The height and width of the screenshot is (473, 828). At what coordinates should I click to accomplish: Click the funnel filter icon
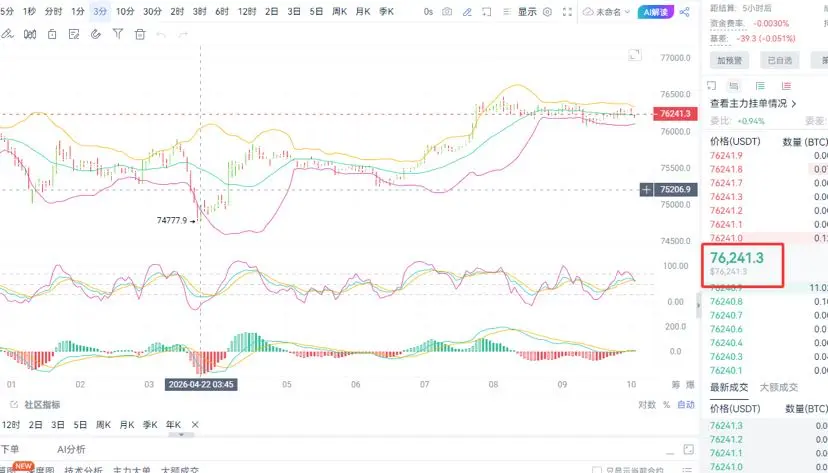118,34
